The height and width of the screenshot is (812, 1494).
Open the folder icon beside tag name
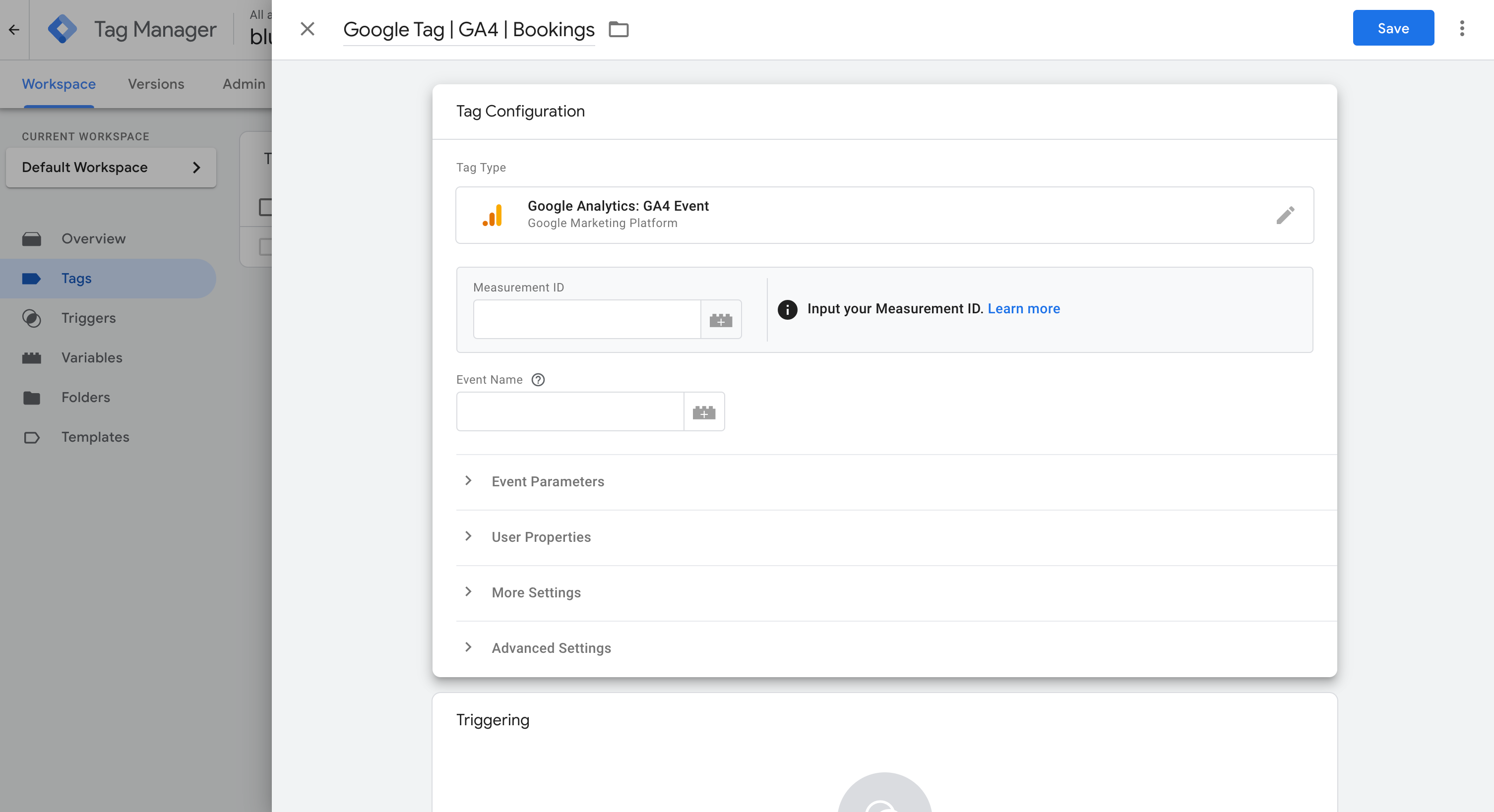pos(618,29)
